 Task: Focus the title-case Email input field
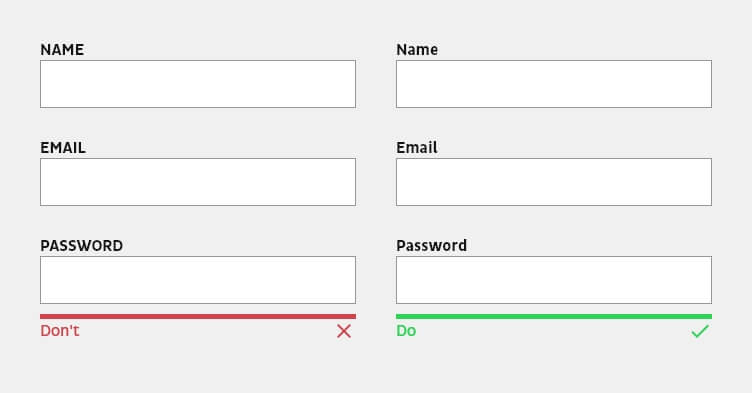pyautogui.click(x=554, y=182)
